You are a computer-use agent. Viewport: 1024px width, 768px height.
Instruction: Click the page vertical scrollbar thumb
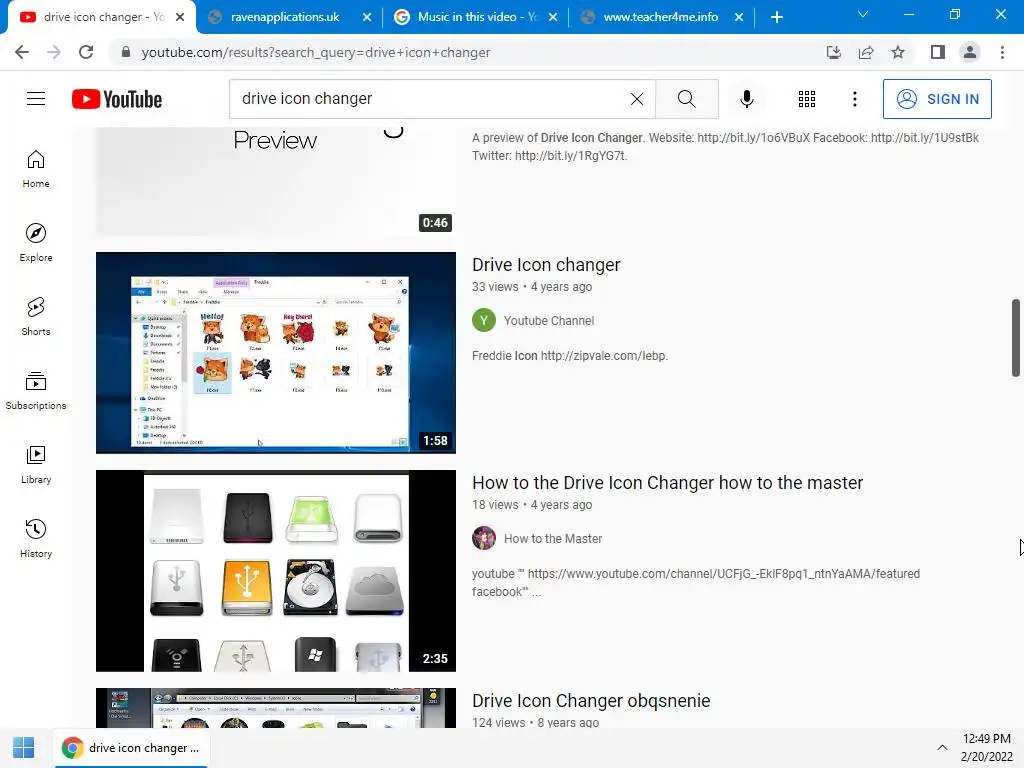coord(1016,338)
